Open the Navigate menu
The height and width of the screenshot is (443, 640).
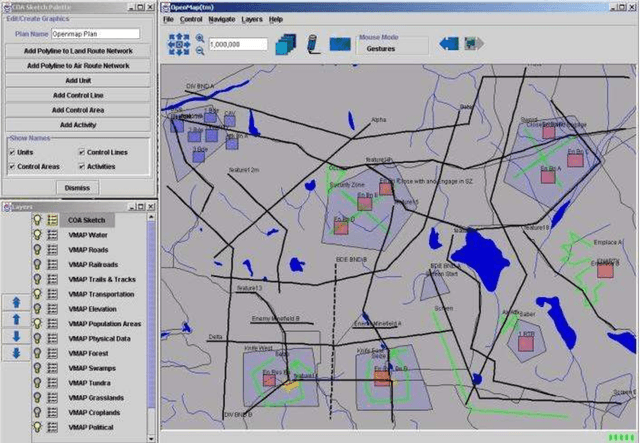(221, 19)
